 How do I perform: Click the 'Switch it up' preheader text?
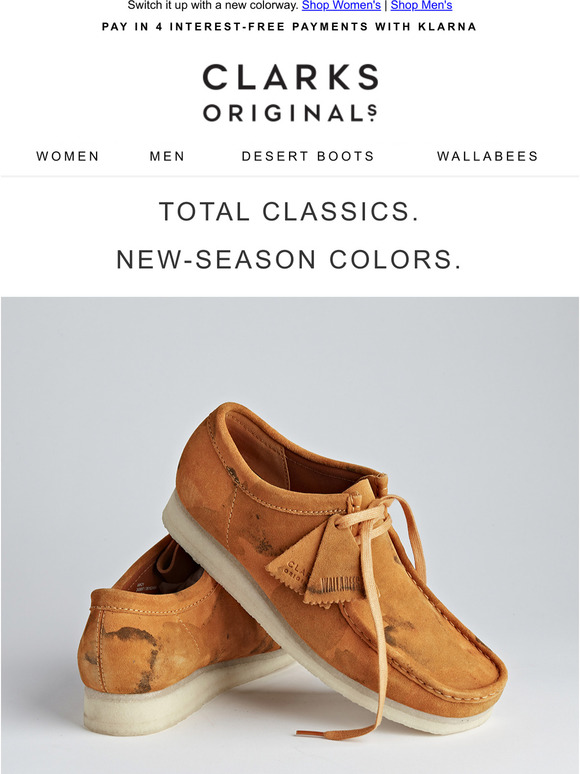pyautogui.click(x=213, y=5)
